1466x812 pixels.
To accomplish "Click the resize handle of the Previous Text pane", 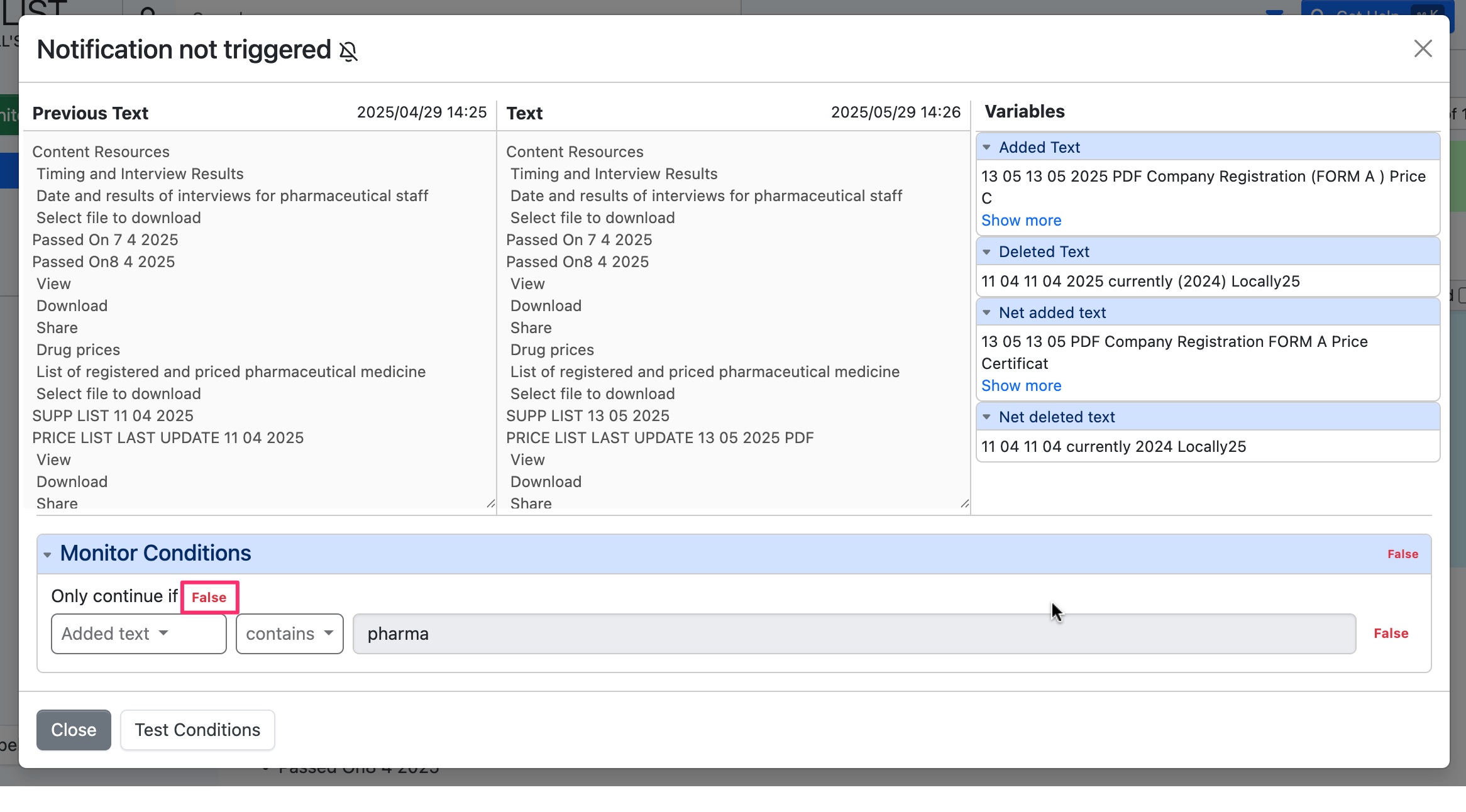I will 491,503.
